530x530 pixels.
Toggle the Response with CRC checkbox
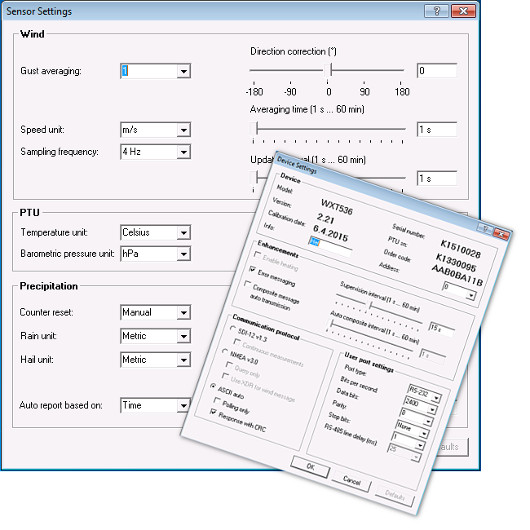[x=213, y=411]
